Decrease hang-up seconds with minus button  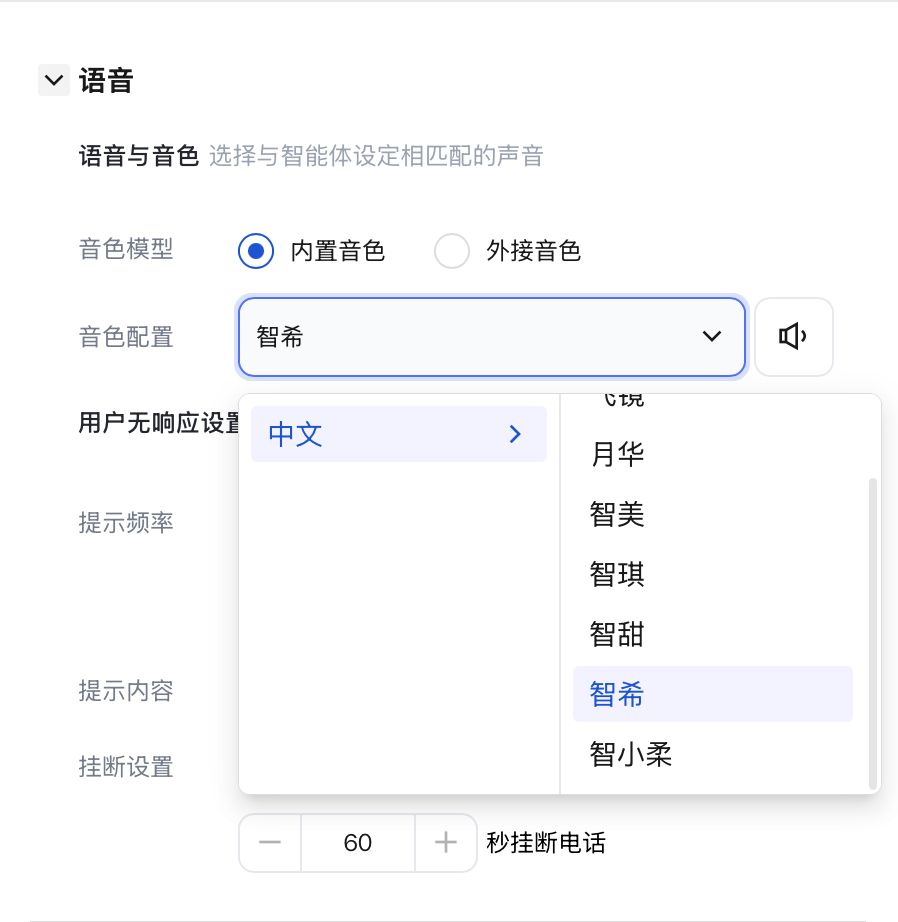[270, 843]
